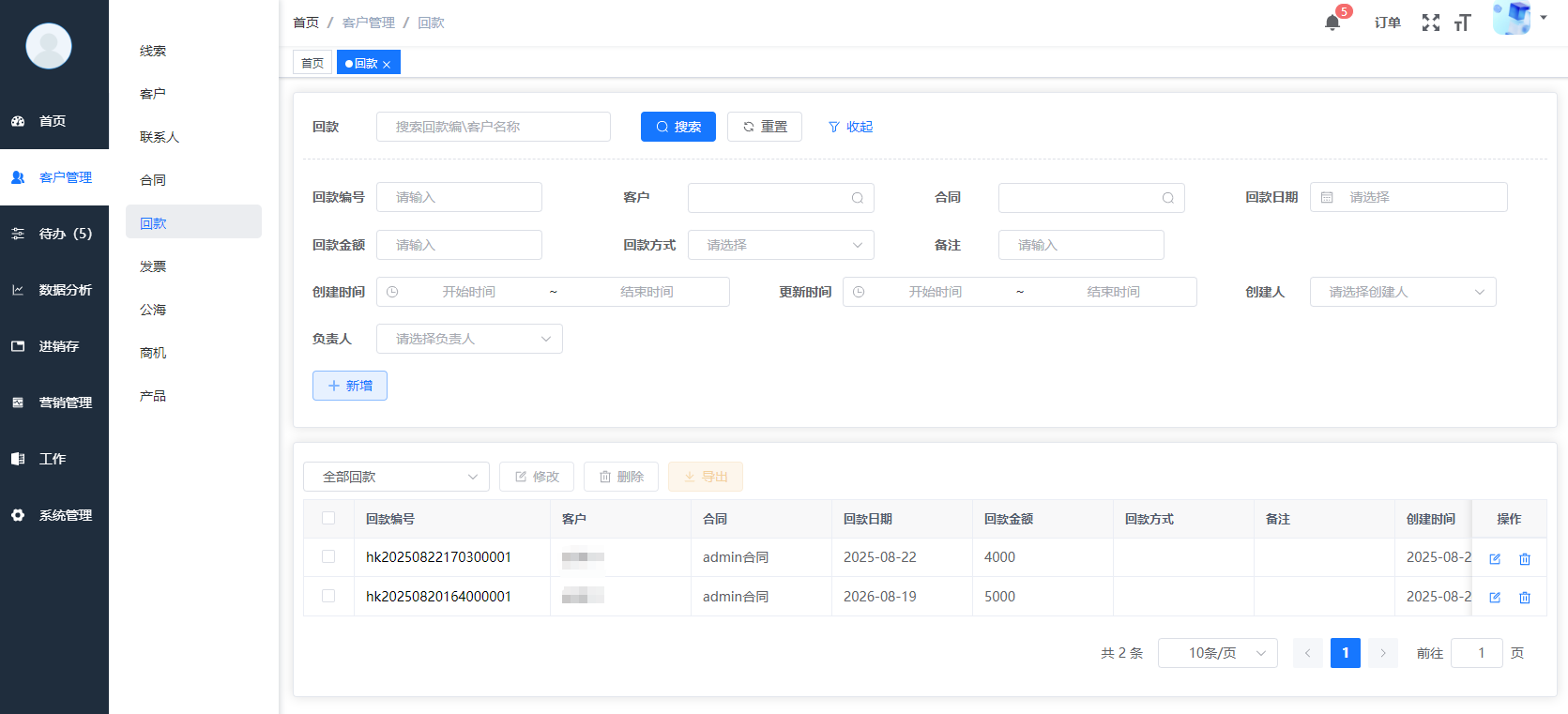
Task: Close the 回款 tab with its X
Action: click(387, 65)
